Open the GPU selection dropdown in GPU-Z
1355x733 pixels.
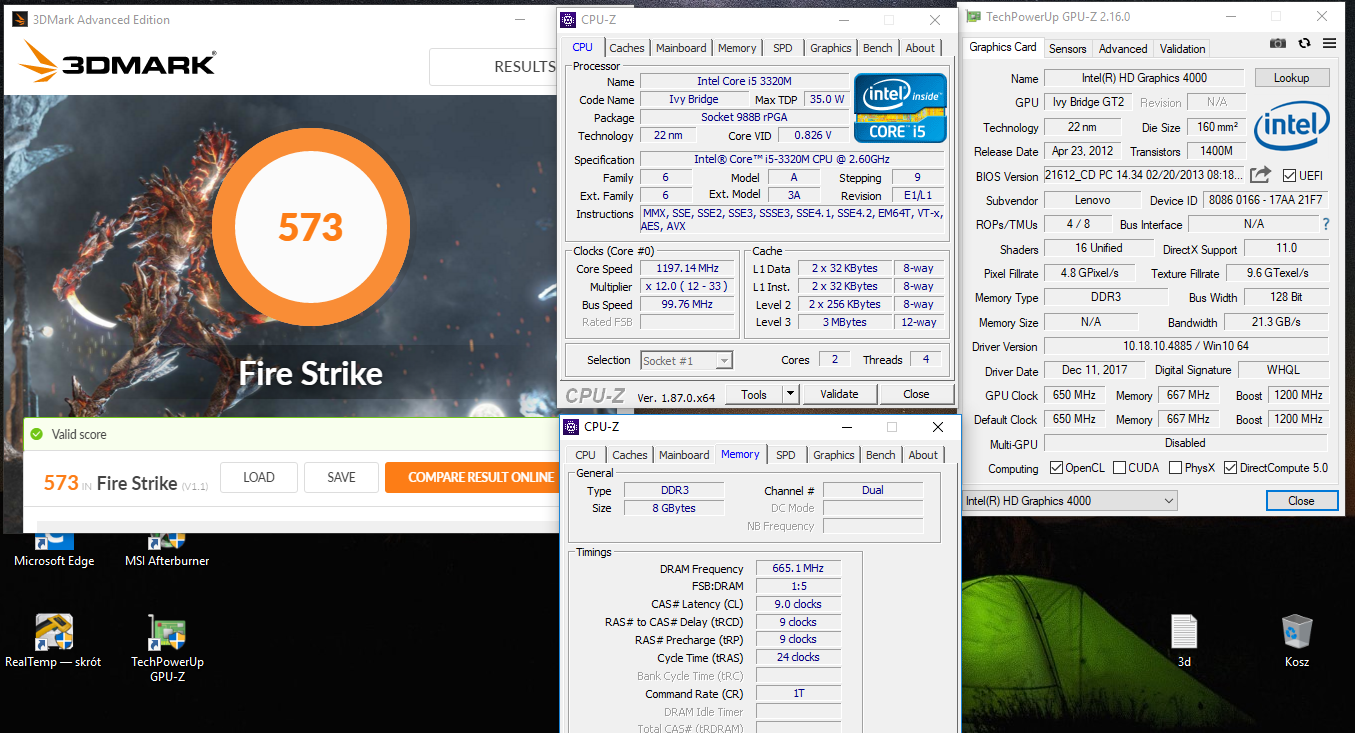[1069, 500]
